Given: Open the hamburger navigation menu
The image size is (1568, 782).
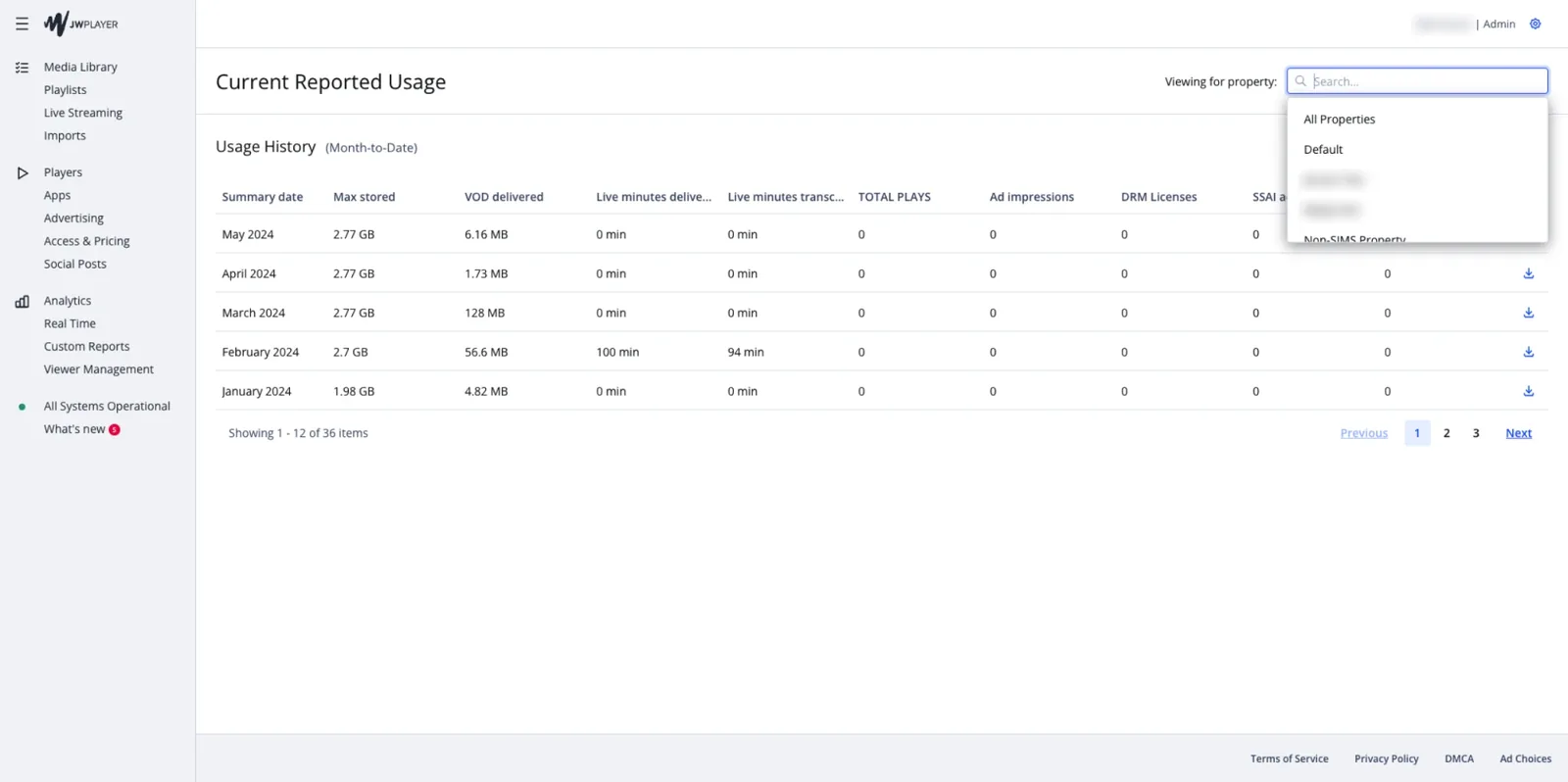Looking at the screenshot, I should click(22, 24).
